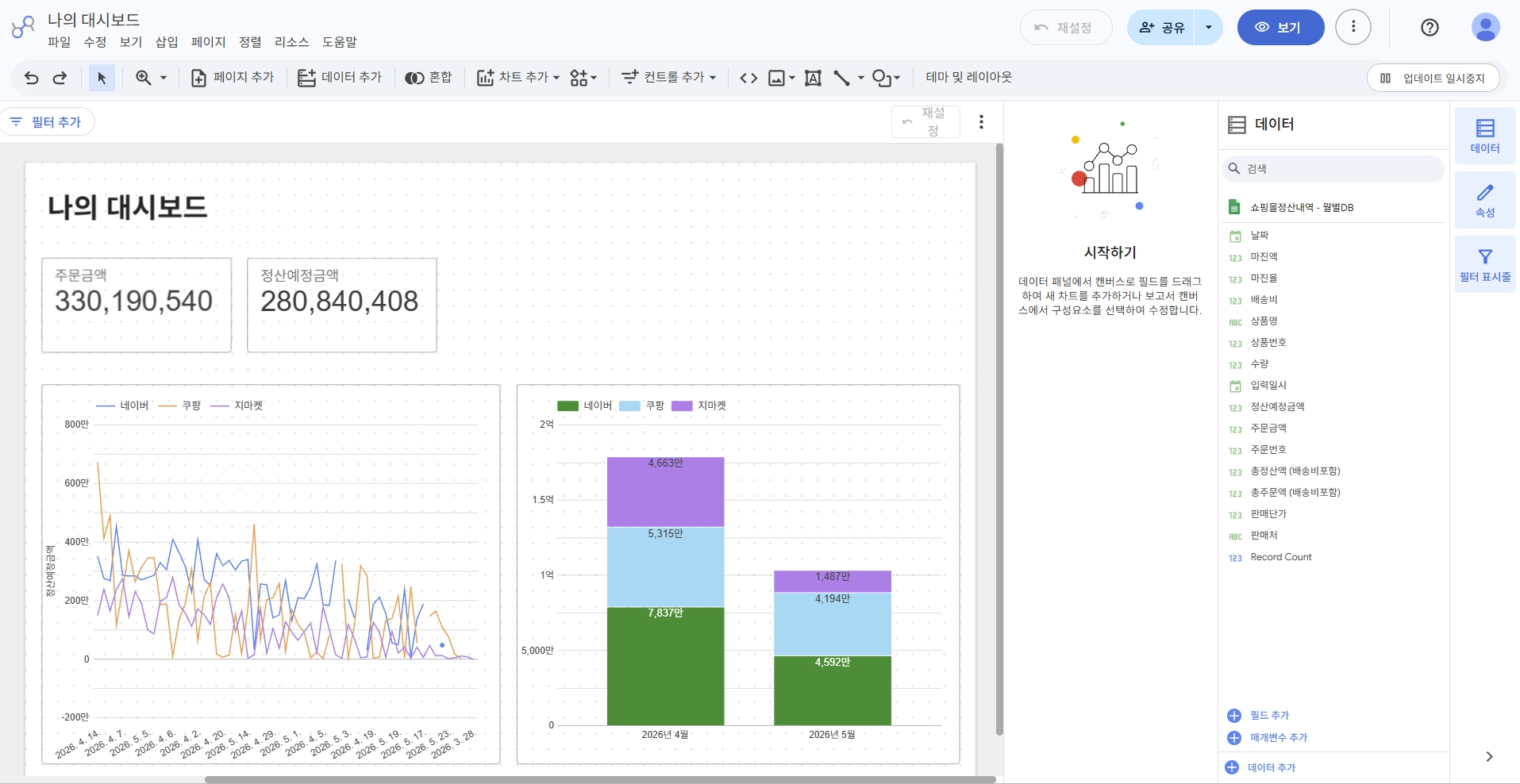Open the 수정 menu

click(95, 42)
